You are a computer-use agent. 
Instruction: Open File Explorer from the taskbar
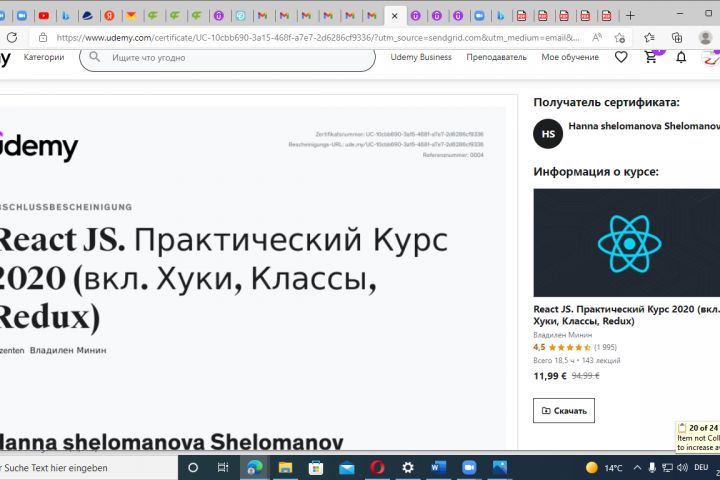pos(285,468)
